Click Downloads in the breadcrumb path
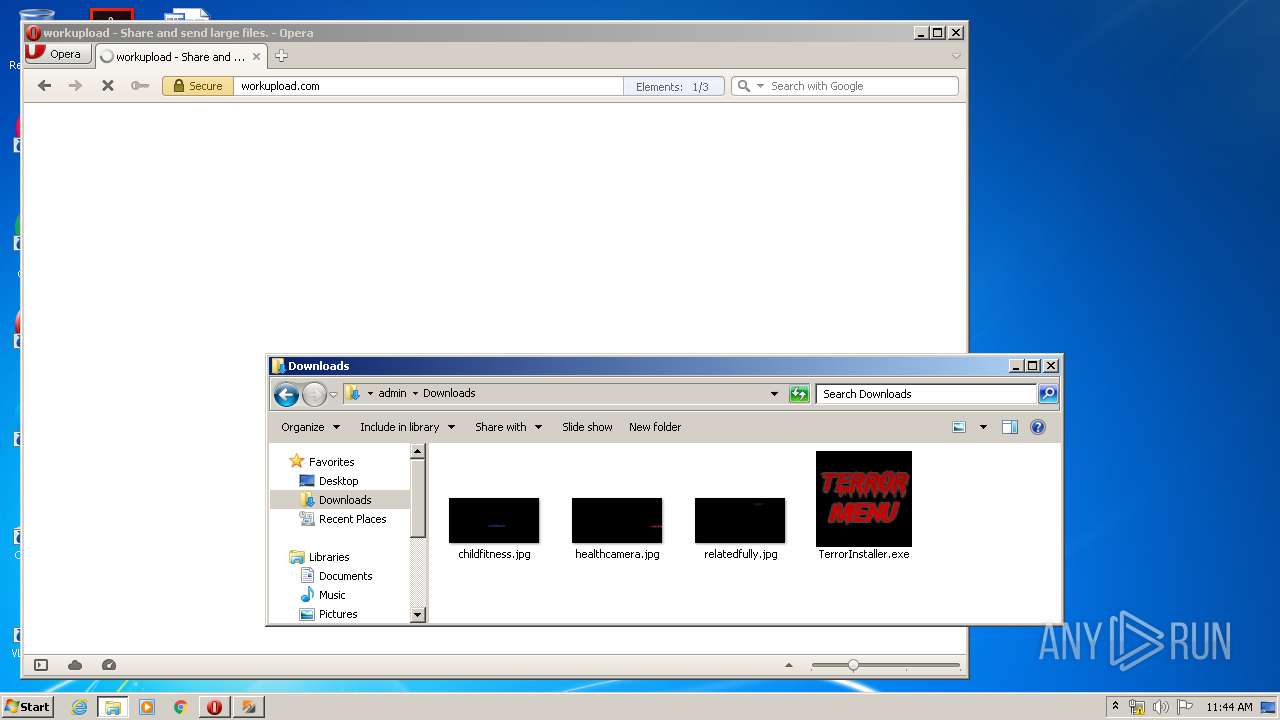This screenshot has height=720, width=1280. [x=449, y=393]
